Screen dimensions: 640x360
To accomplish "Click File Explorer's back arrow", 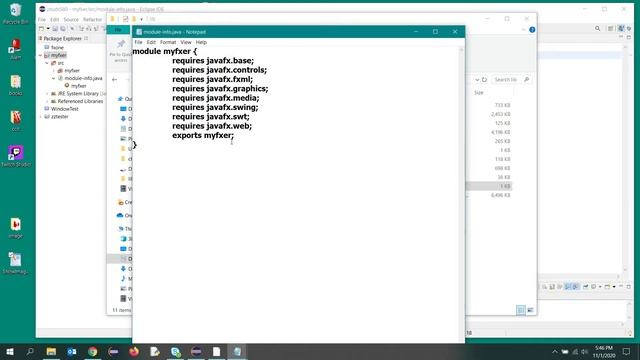I will click(x=115, y=80).
